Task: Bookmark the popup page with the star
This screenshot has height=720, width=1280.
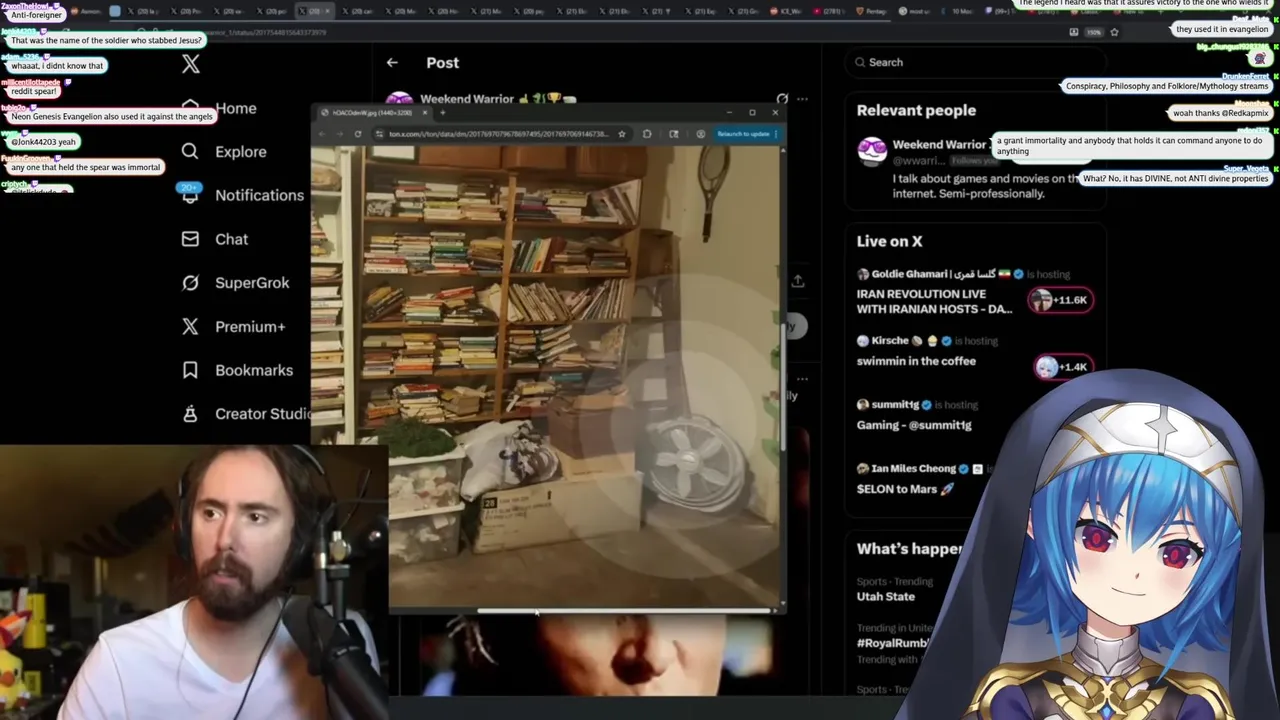Action: (621, 134)
